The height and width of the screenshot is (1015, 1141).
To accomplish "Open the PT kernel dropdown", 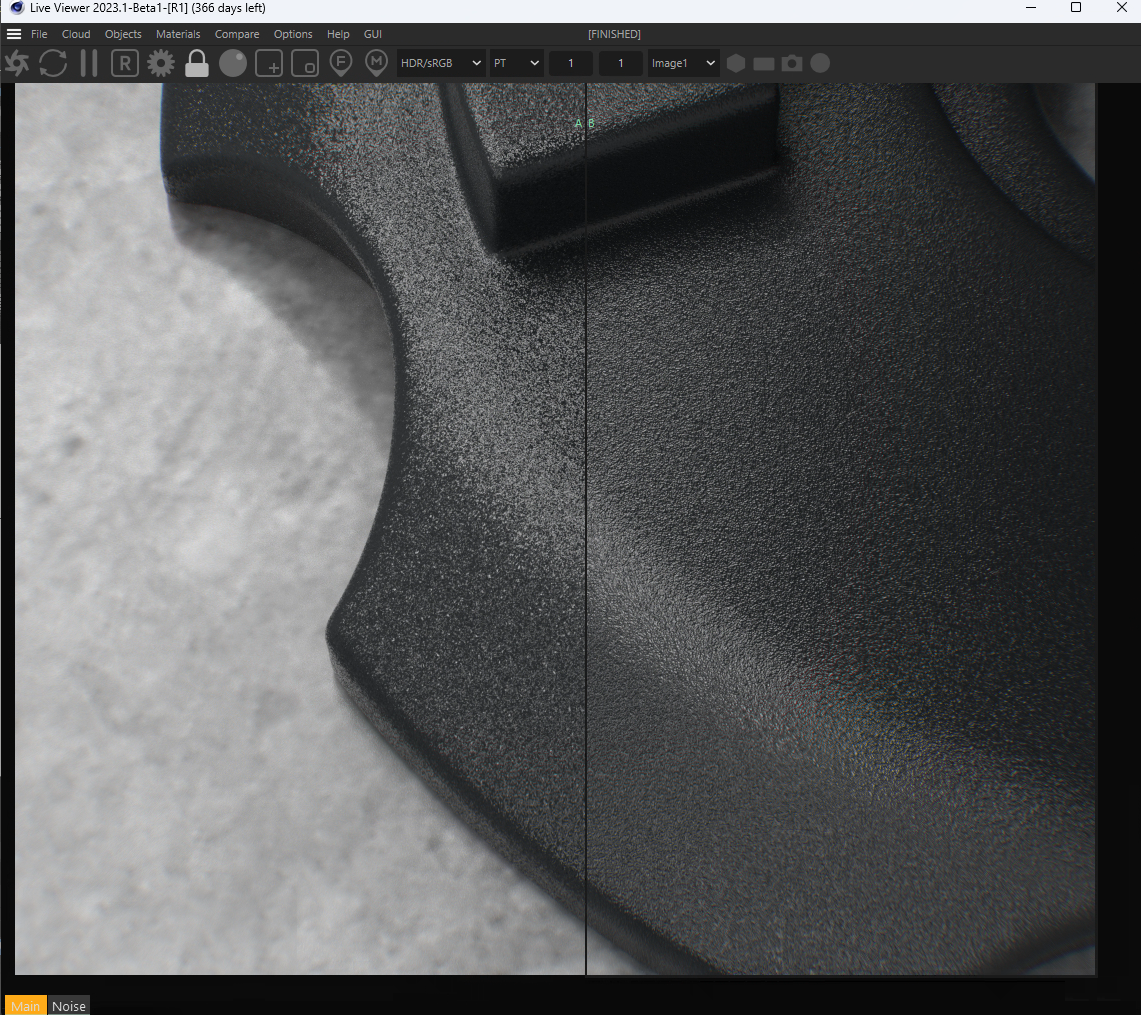I will click(x=516, y=63).
